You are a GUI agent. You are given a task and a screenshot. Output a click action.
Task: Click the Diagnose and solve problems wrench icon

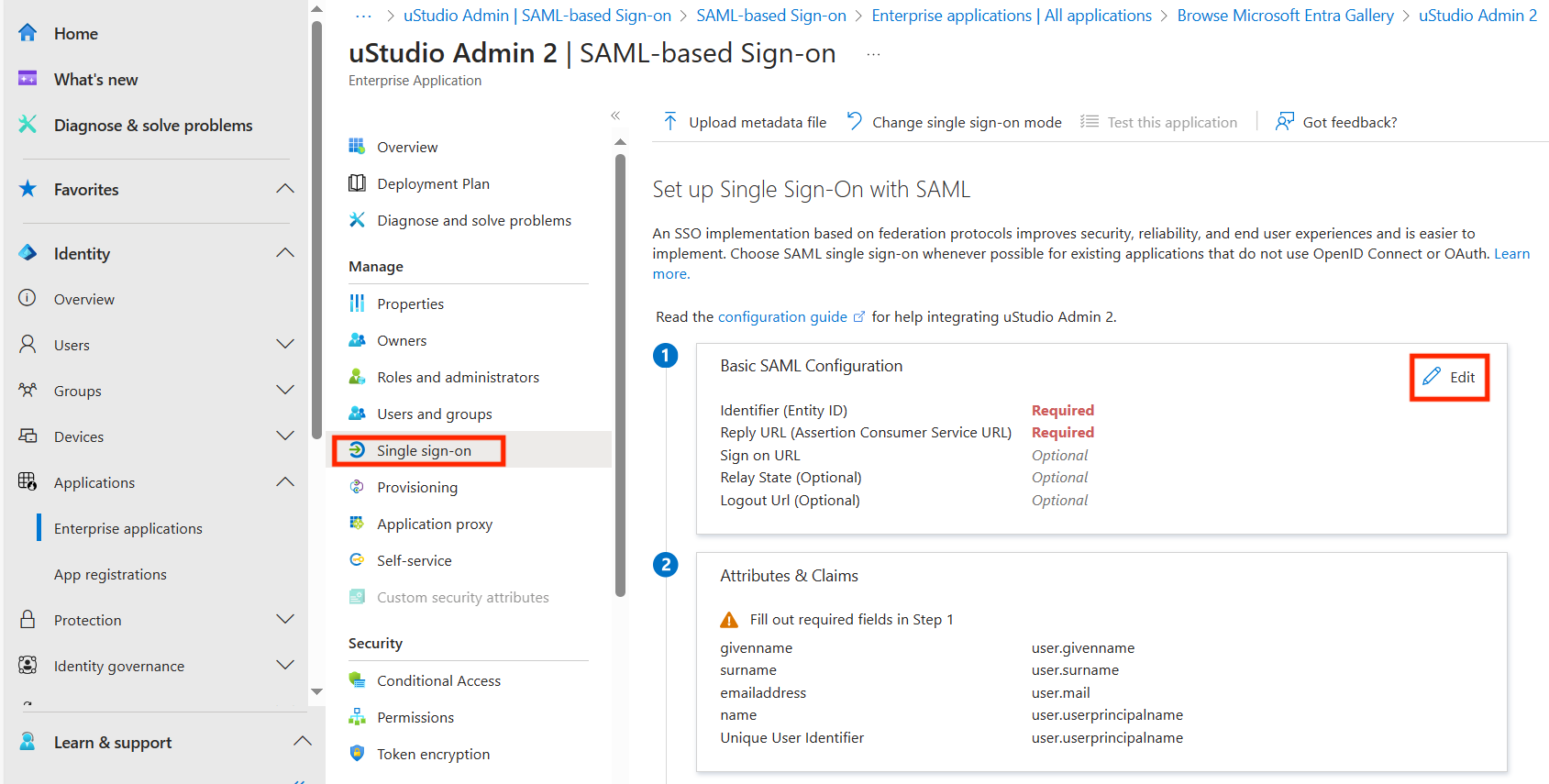pyautogui.click(x=357, y=220)
